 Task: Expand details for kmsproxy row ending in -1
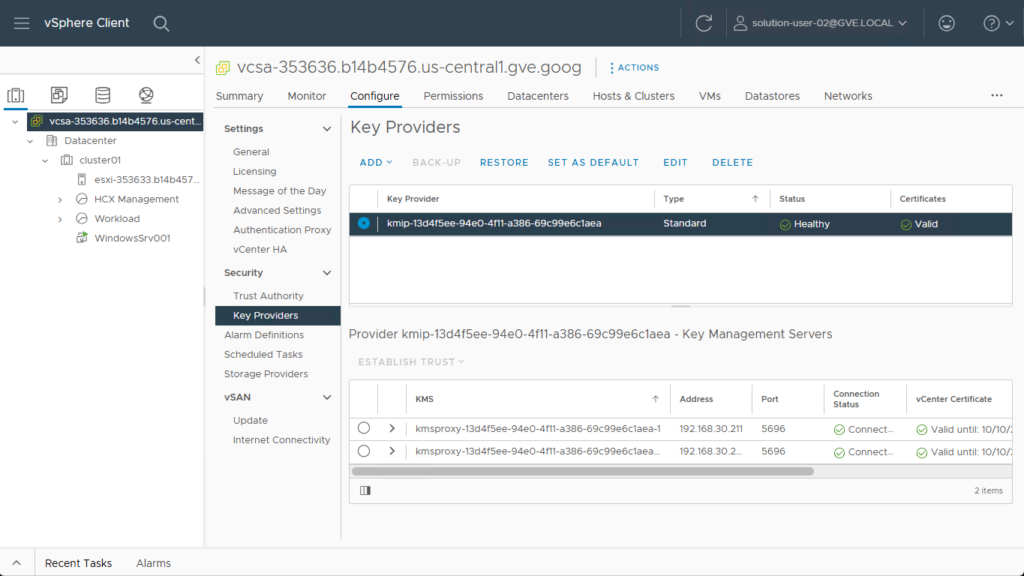(392, 428)
